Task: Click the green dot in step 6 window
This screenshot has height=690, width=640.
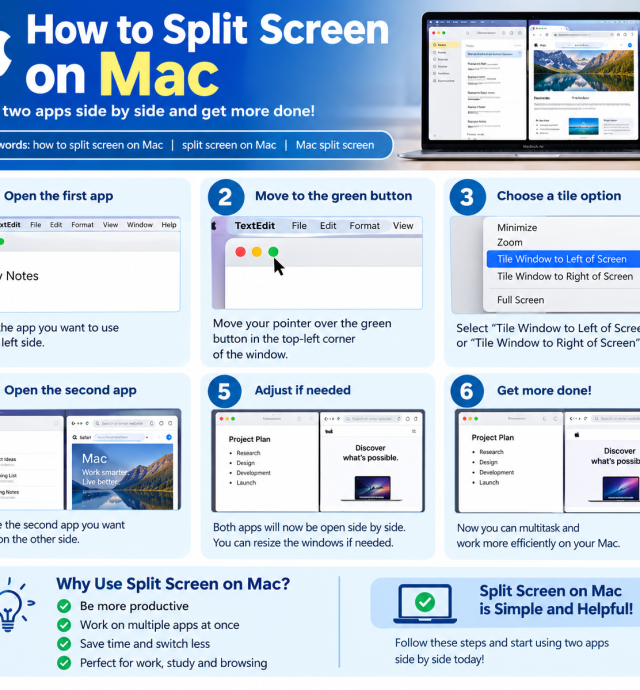Action: tap(476, 418)
